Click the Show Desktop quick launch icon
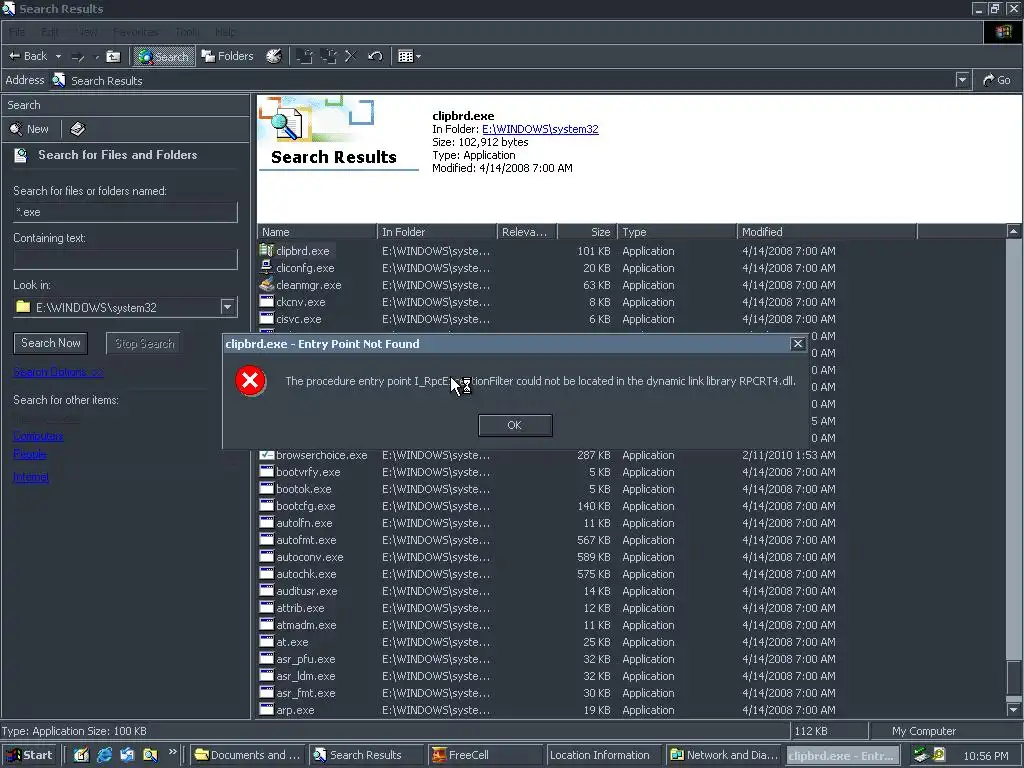The width and height of the screenshot is (1024, 768). click(x=81, y=755)
